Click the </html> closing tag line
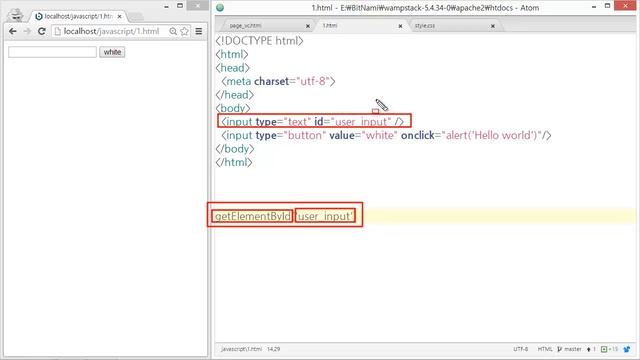This screenshot has width=640, height=360. pyautogui.click(x=234, y=162)
